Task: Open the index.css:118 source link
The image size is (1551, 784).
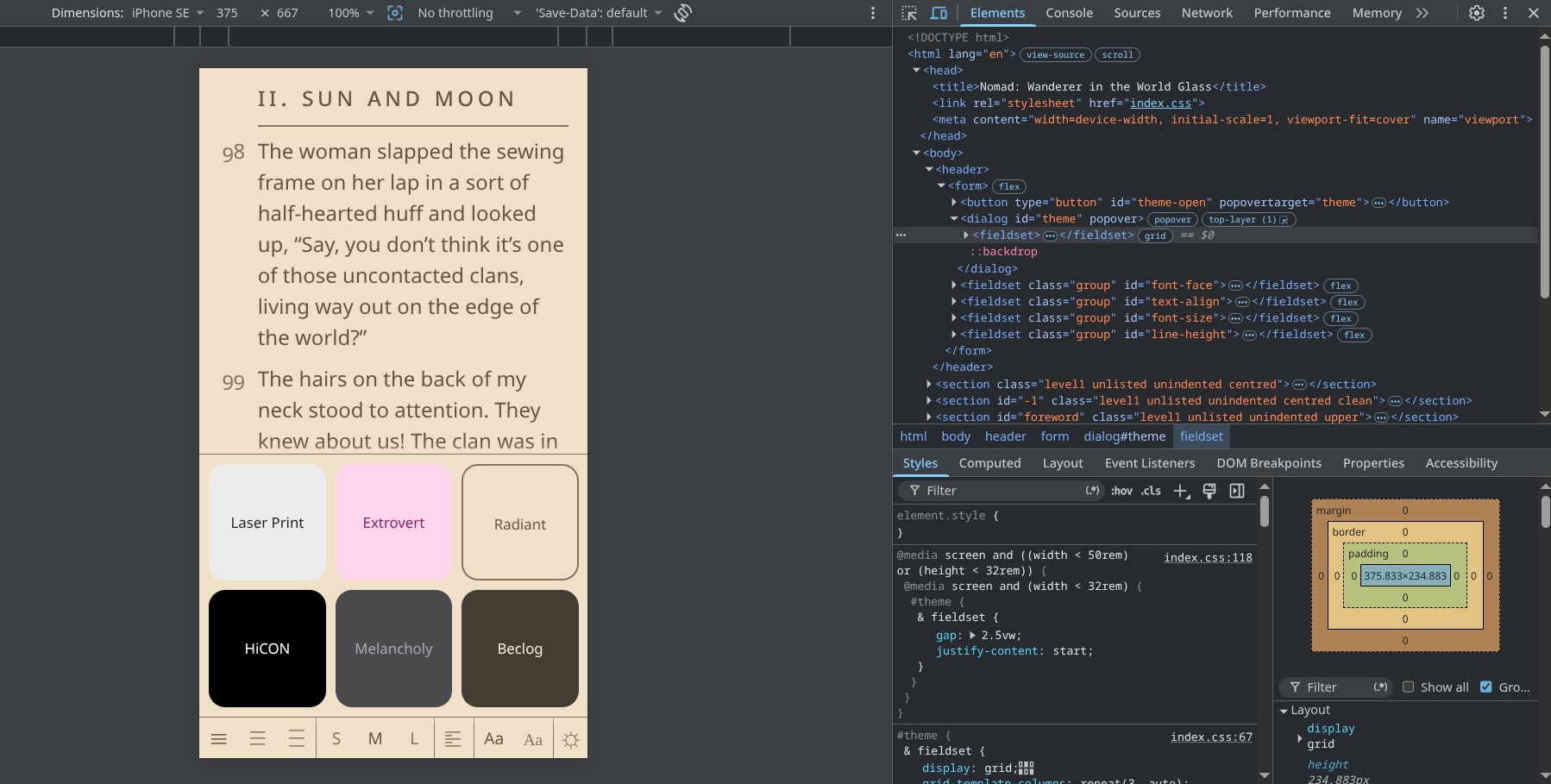Action: pyautogui.click(x=1208, y=557)
